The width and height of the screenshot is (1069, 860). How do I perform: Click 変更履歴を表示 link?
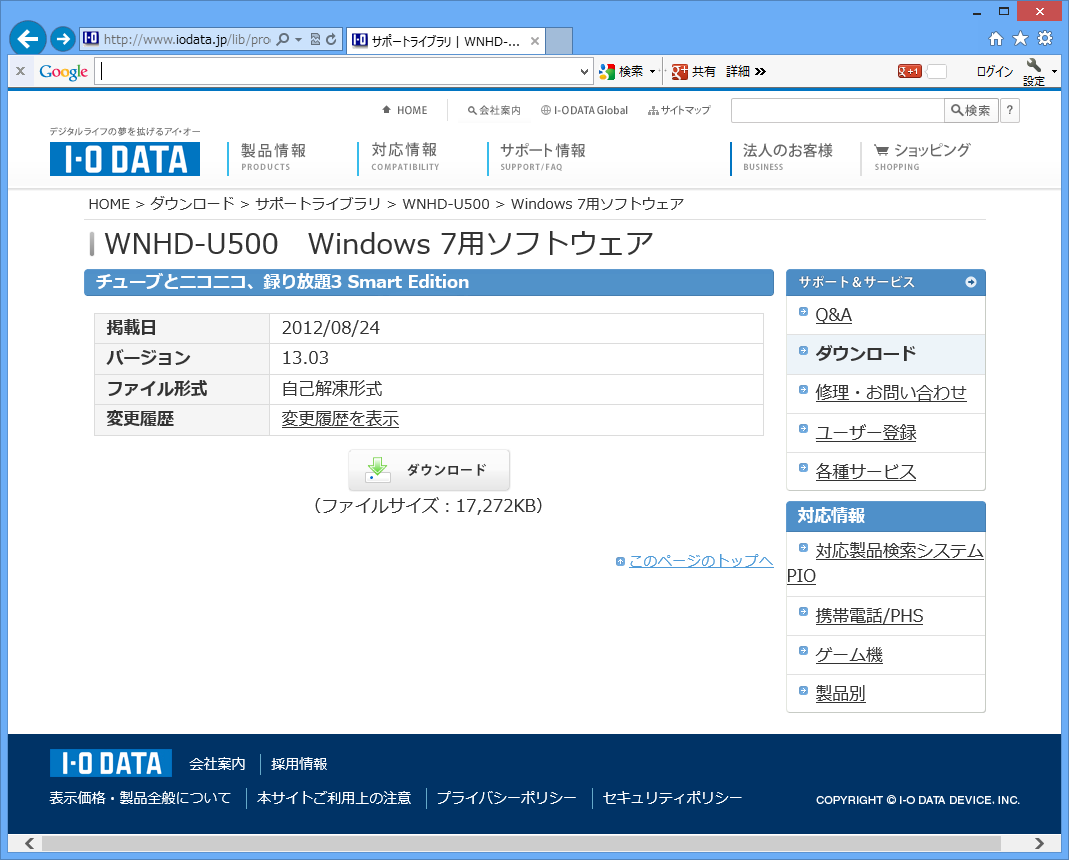pos(340,419)
